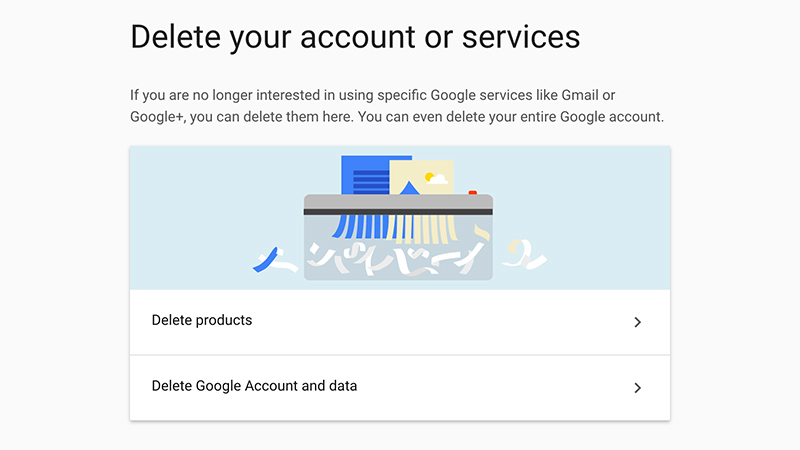Image resolution: width=800 pixels, height=450 pixels.
Task: Click the blue document entering the shredder
Action: tap(365, 174)
